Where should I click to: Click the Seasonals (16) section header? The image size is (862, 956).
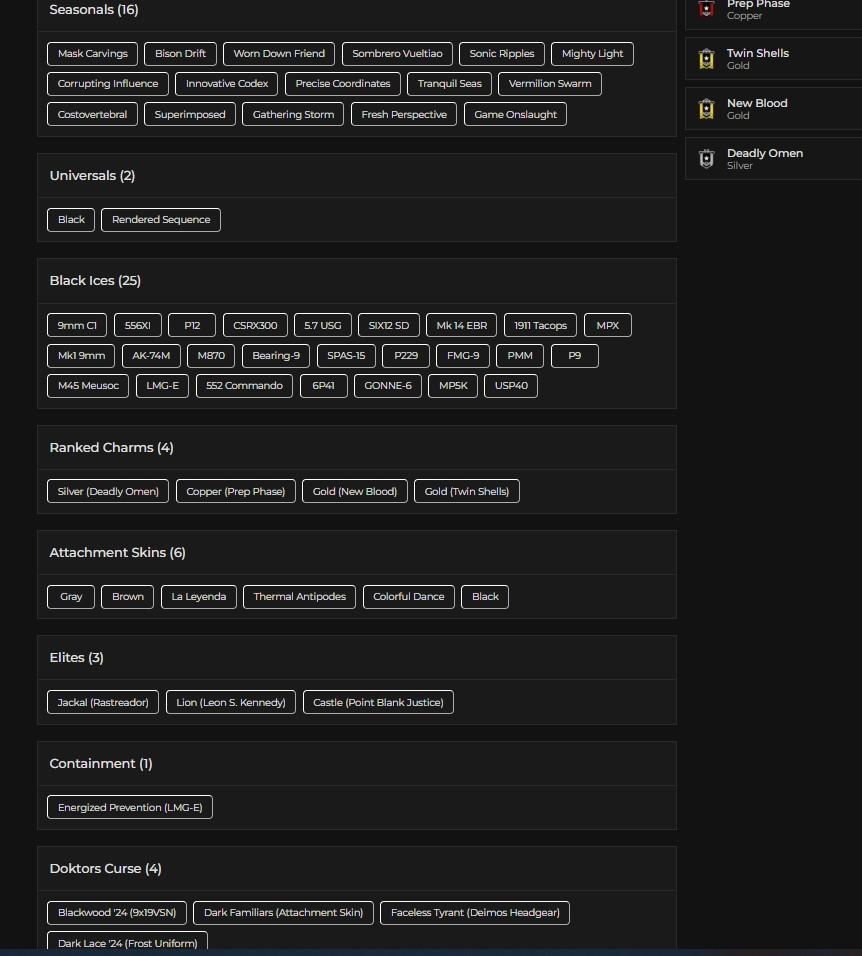94,10
